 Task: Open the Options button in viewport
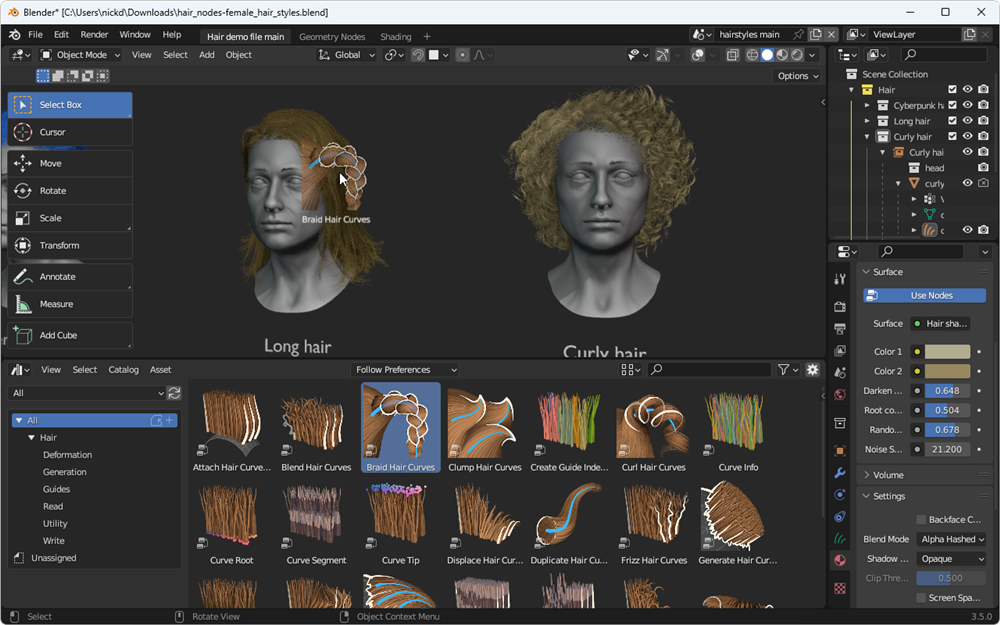coord(797,76)
